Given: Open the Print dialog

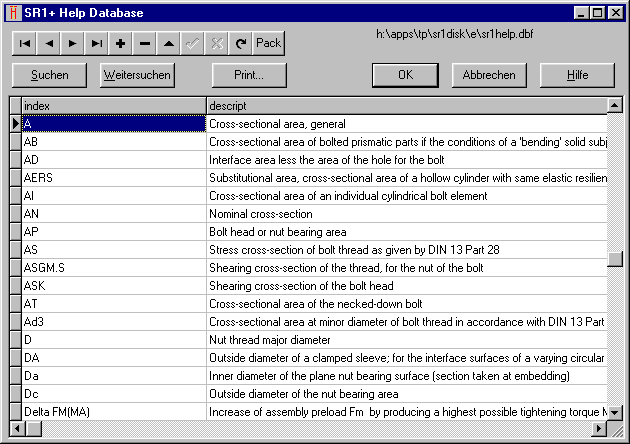Looking at the screenshot, I should (x=250, y=75).
